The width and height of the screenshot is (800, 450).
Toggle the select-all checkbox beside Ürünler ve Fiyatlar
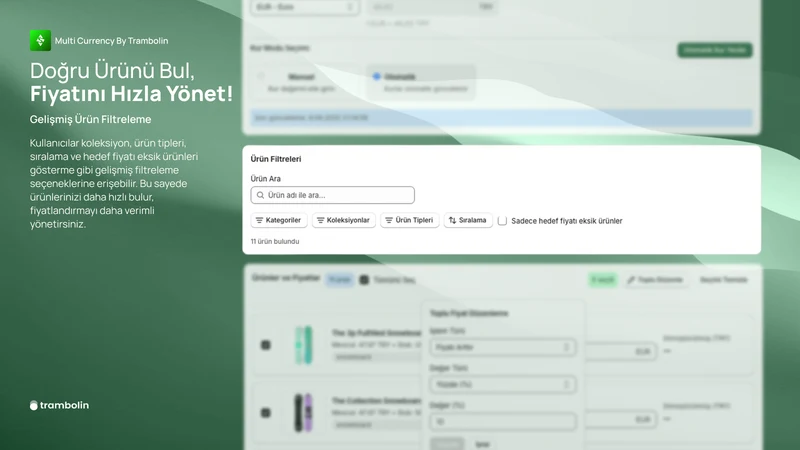(364, 280)
